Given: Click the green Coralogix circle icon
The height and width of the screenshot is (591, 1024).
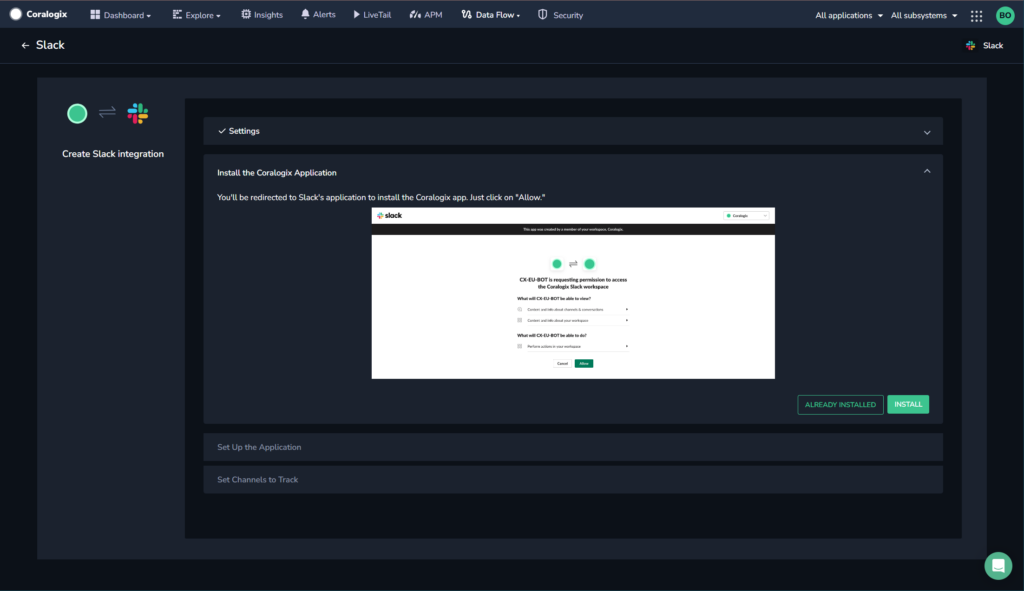Looking at the screenshot, I should (x=77, y=114).
